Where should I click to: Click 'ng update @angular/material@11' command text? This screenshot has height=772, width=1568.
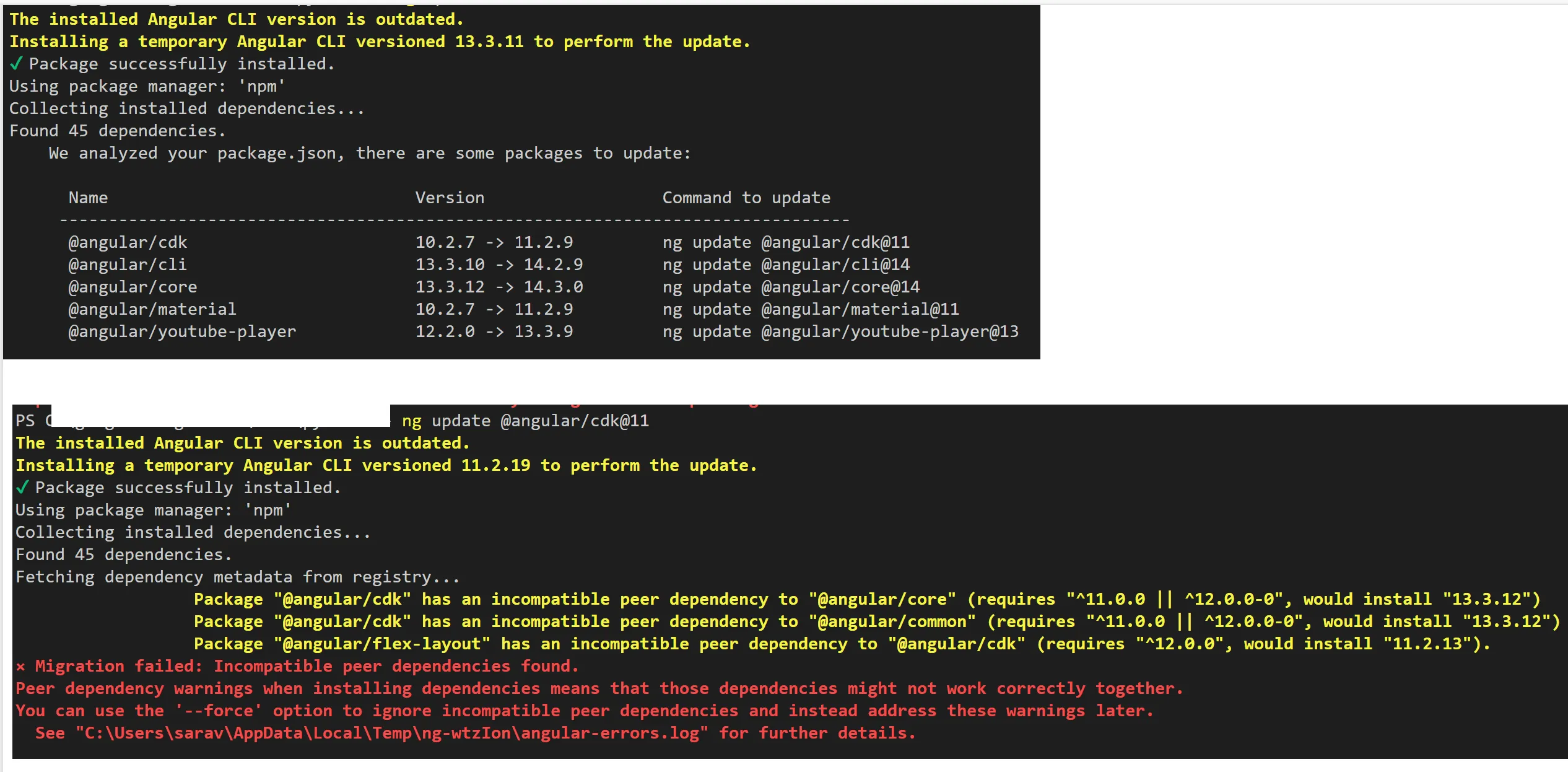pos(810,309)
